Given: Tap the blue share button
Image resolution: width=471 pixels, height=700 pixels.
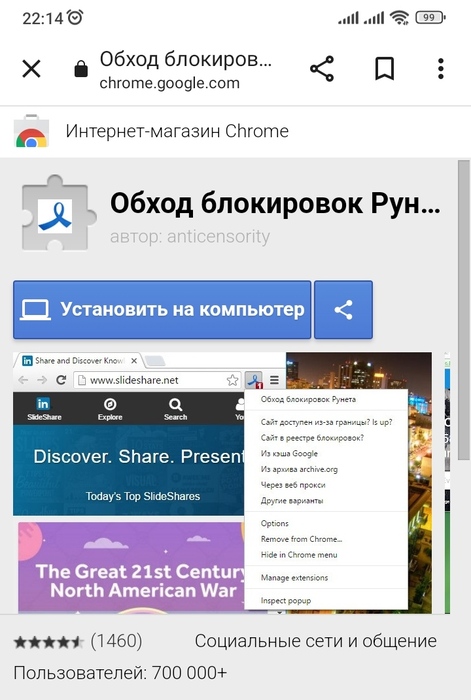Looking at the screenshot, I should [343, 310].
